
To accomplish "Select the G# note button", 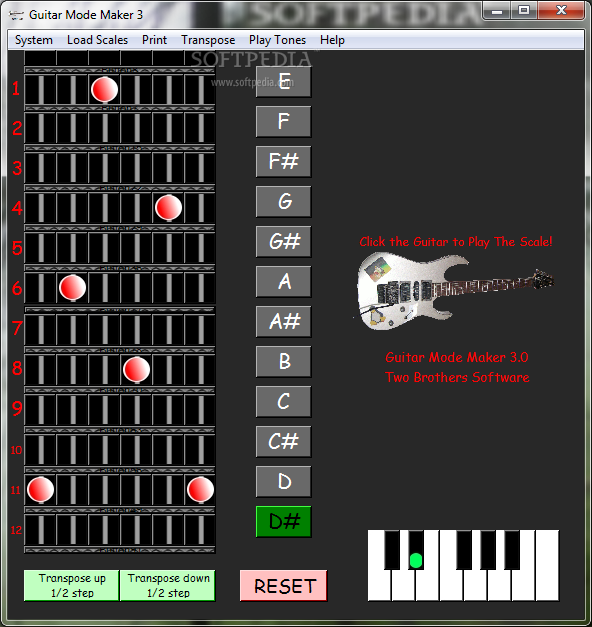I will [284, 242].
